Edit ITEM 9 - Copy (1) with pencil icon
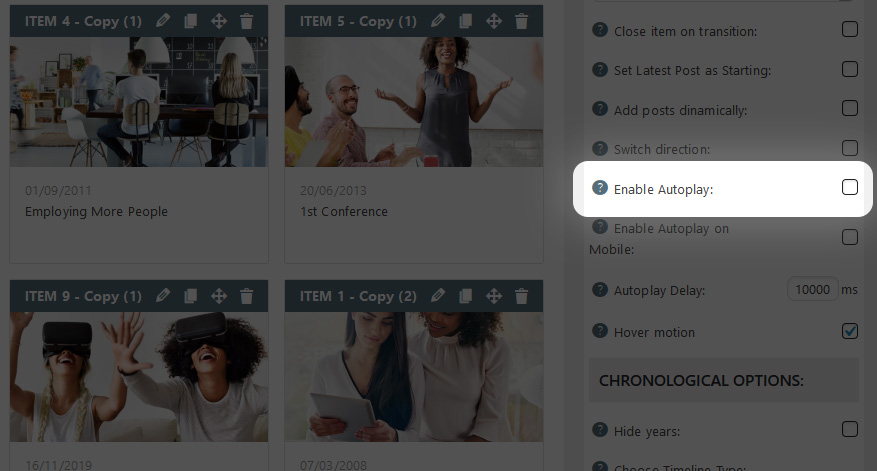 click(163, 296)
